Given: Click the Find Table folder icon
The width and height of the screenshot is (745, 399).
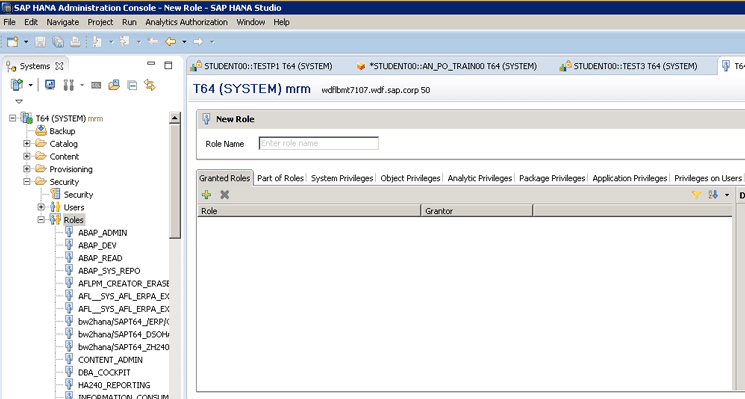Looking at the screenshot, I should (114, 85).
